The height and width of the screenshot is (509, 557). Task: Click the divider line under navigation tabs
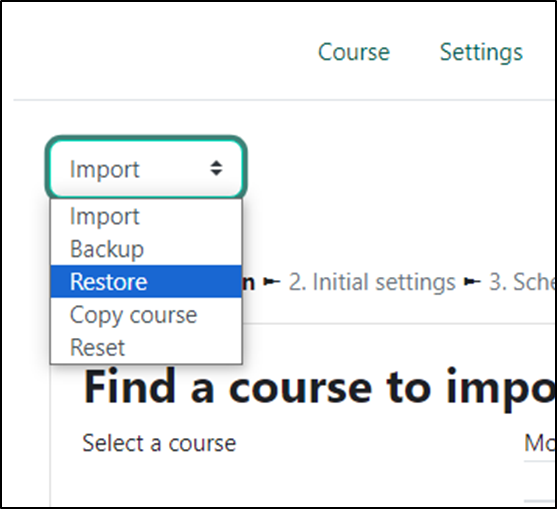[284, 100]
